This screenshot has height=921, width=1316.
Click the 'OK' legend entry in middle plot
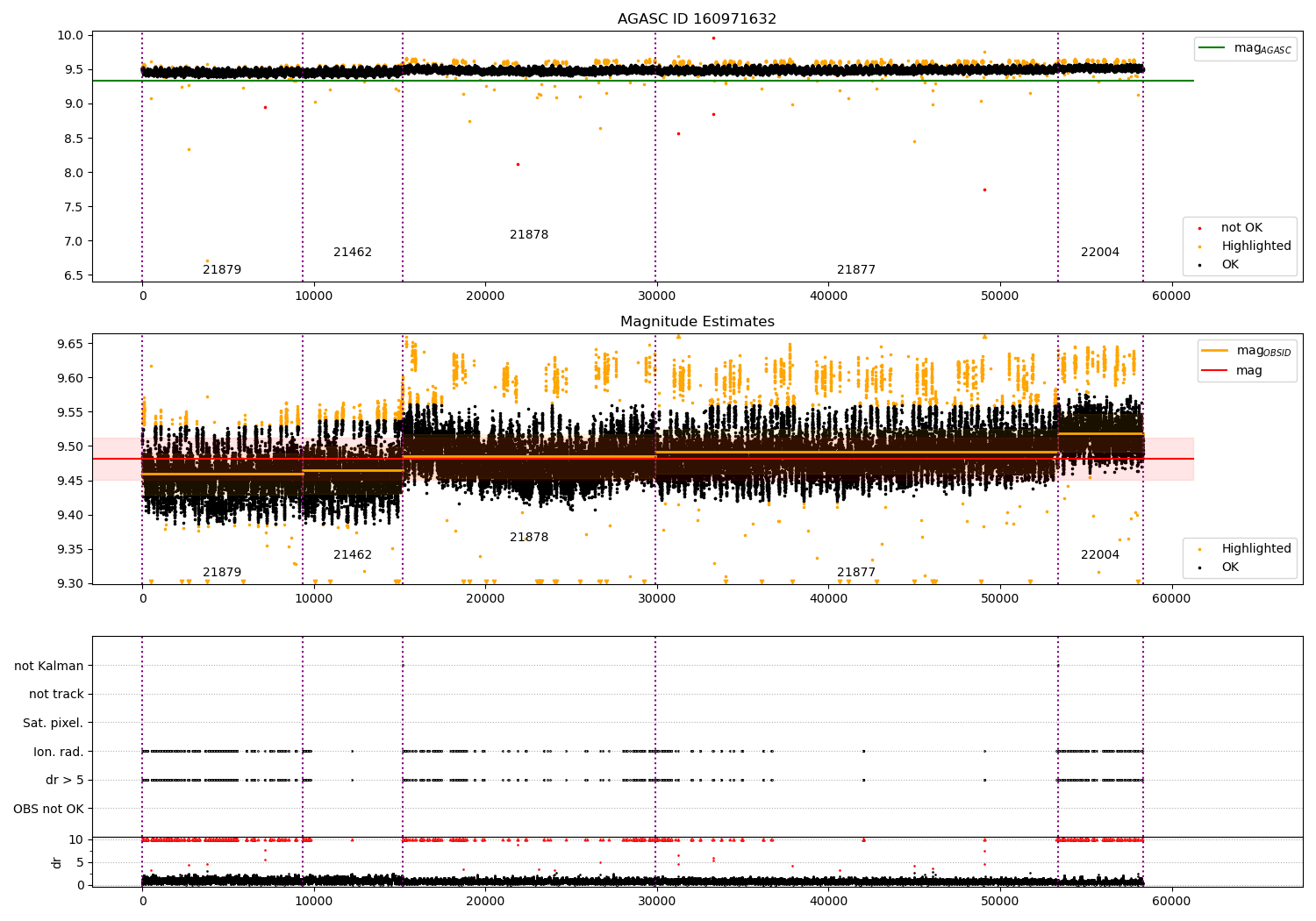point(1230,568)
